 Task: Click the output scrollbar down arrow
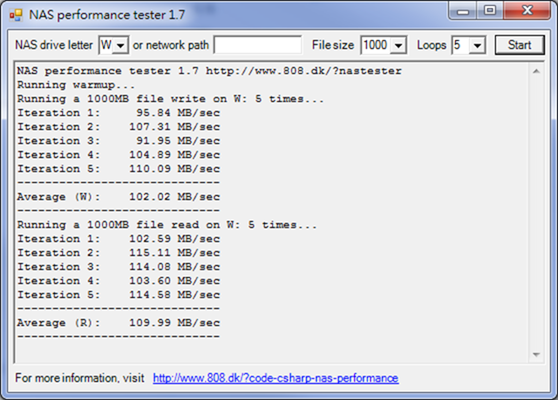pos(536,354)
